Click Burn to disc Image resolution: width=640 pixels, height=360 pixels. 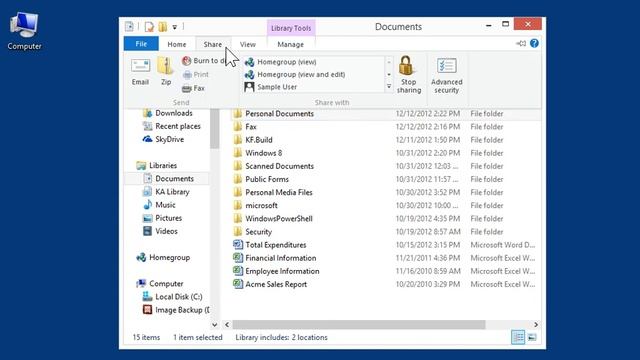click(204, 61)
